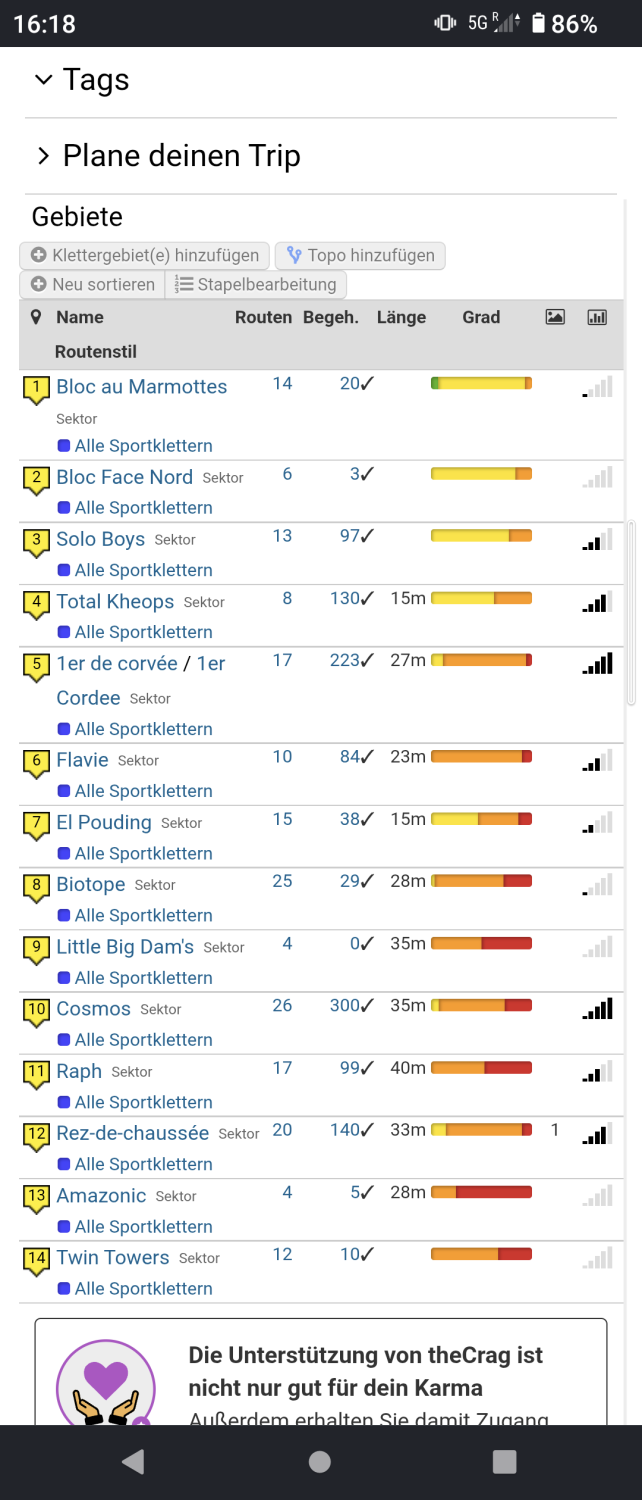Expand Plane deinen Trip section
Image resolution: width=642 pixels, height=1500 pixels.
click(167, 156)
